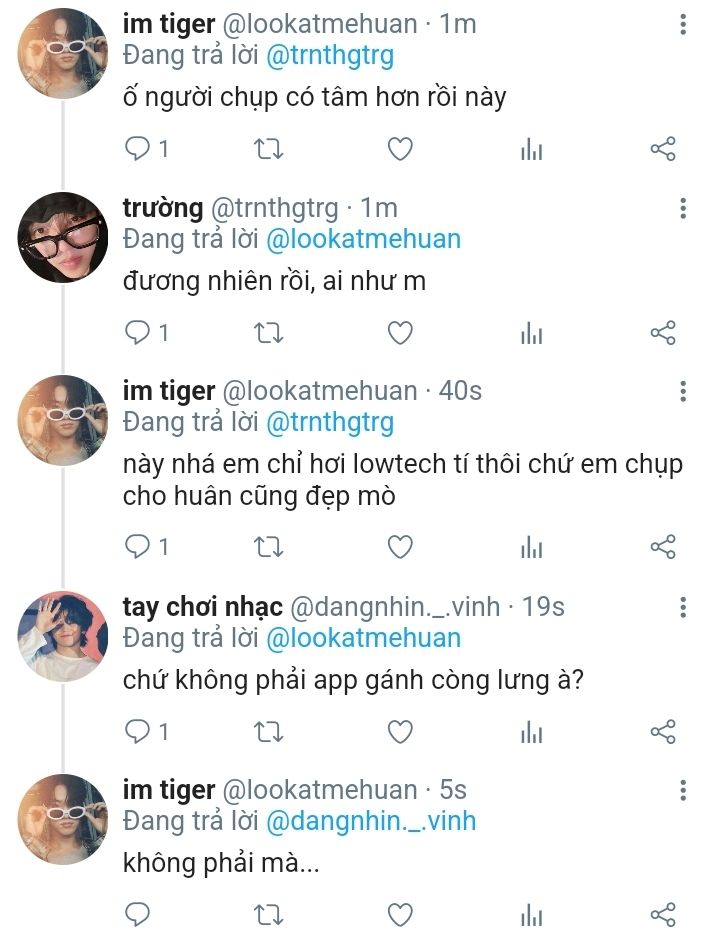The width and height of the screenshot is (720, 932).
Task: Open trường's profile picture
Action: point(62,237)
